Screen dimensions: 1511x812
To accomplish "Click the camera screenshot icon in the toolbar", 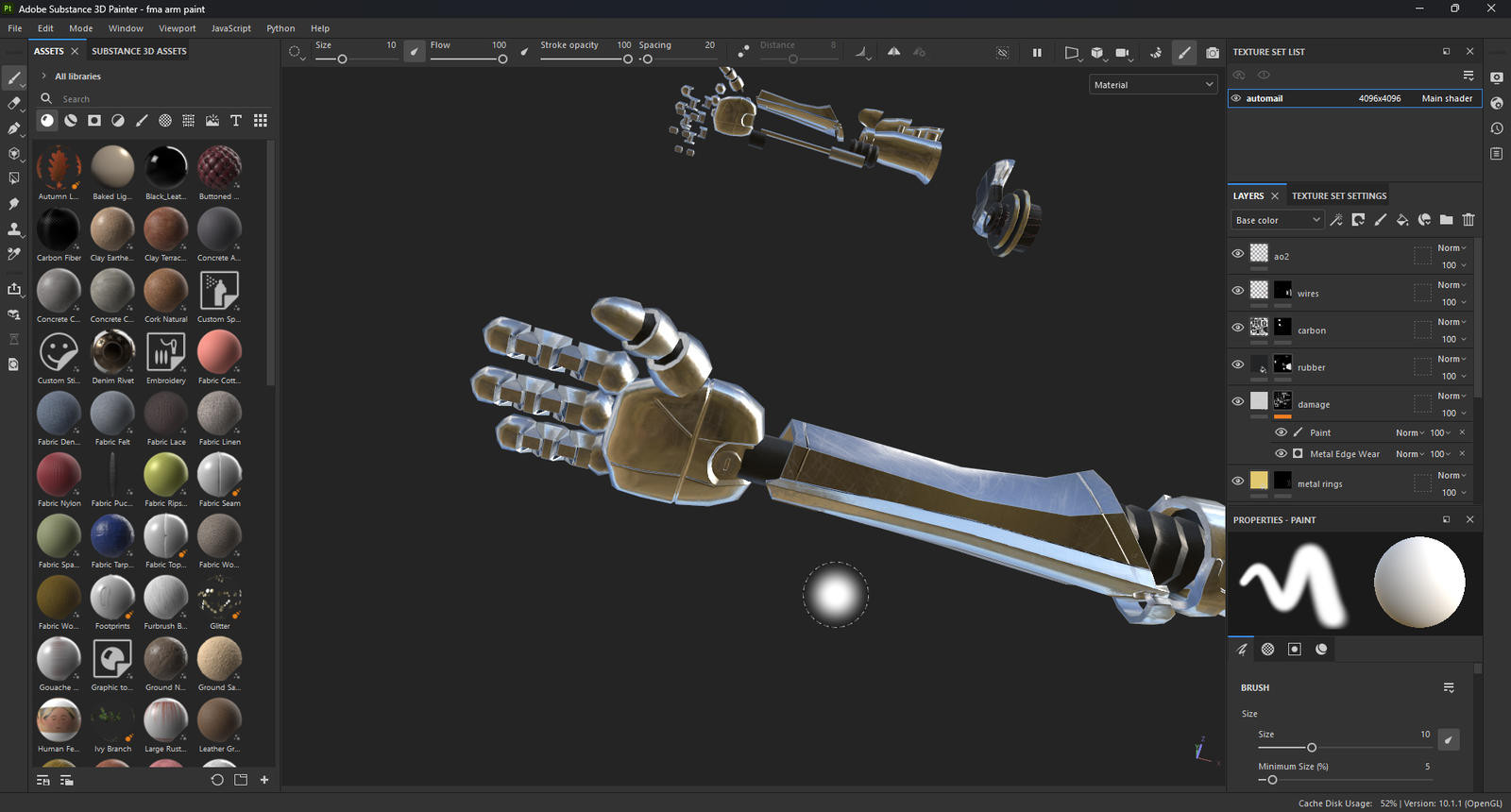I will (x=1213, y=53).
